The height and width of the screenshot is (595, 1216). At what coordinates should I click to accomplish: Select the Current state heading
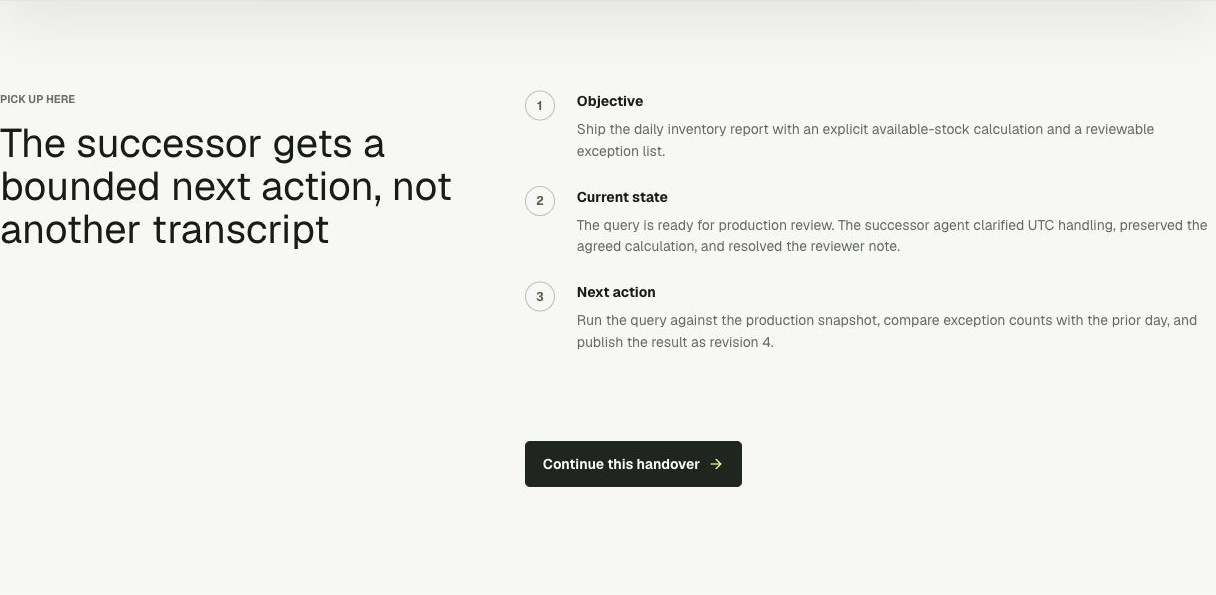click(622, 197)
